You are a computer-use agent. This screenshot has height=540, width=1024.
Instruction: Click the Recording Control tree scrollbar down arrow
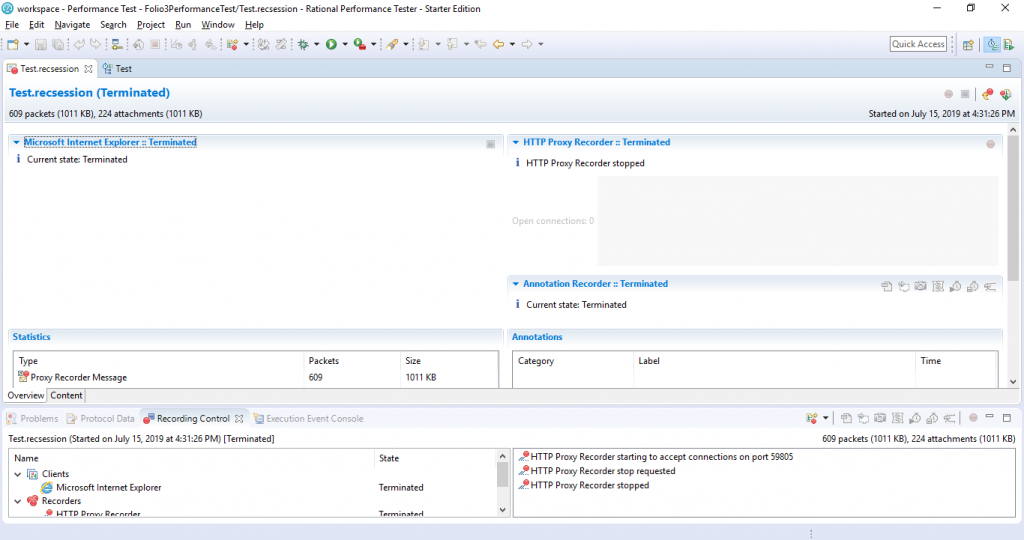(x=502, y=510)
